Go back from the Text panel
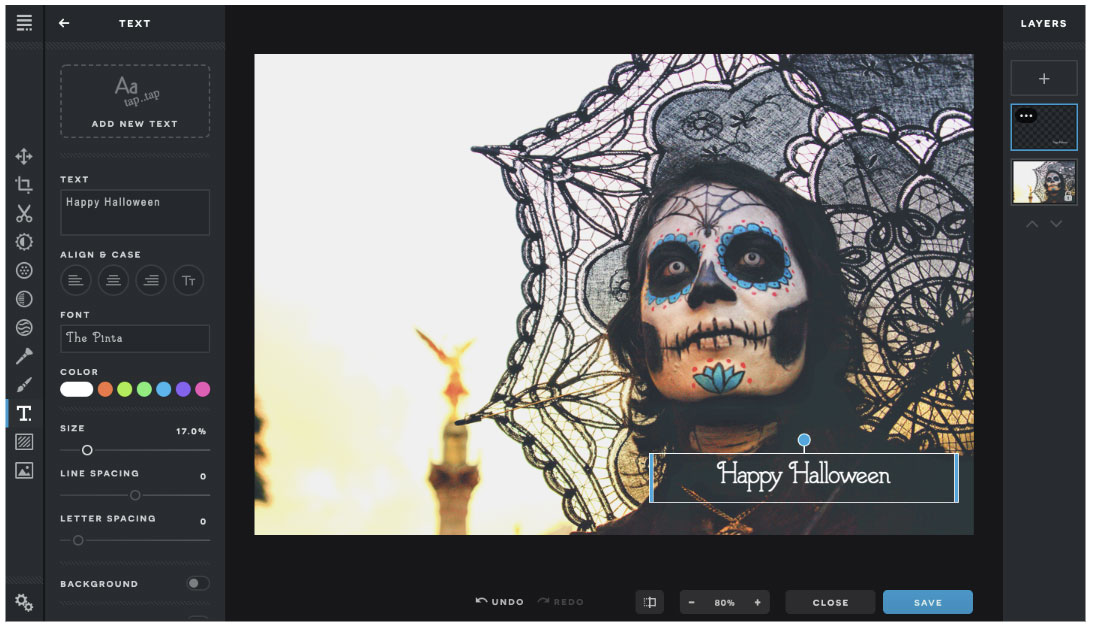 point(64,23)
